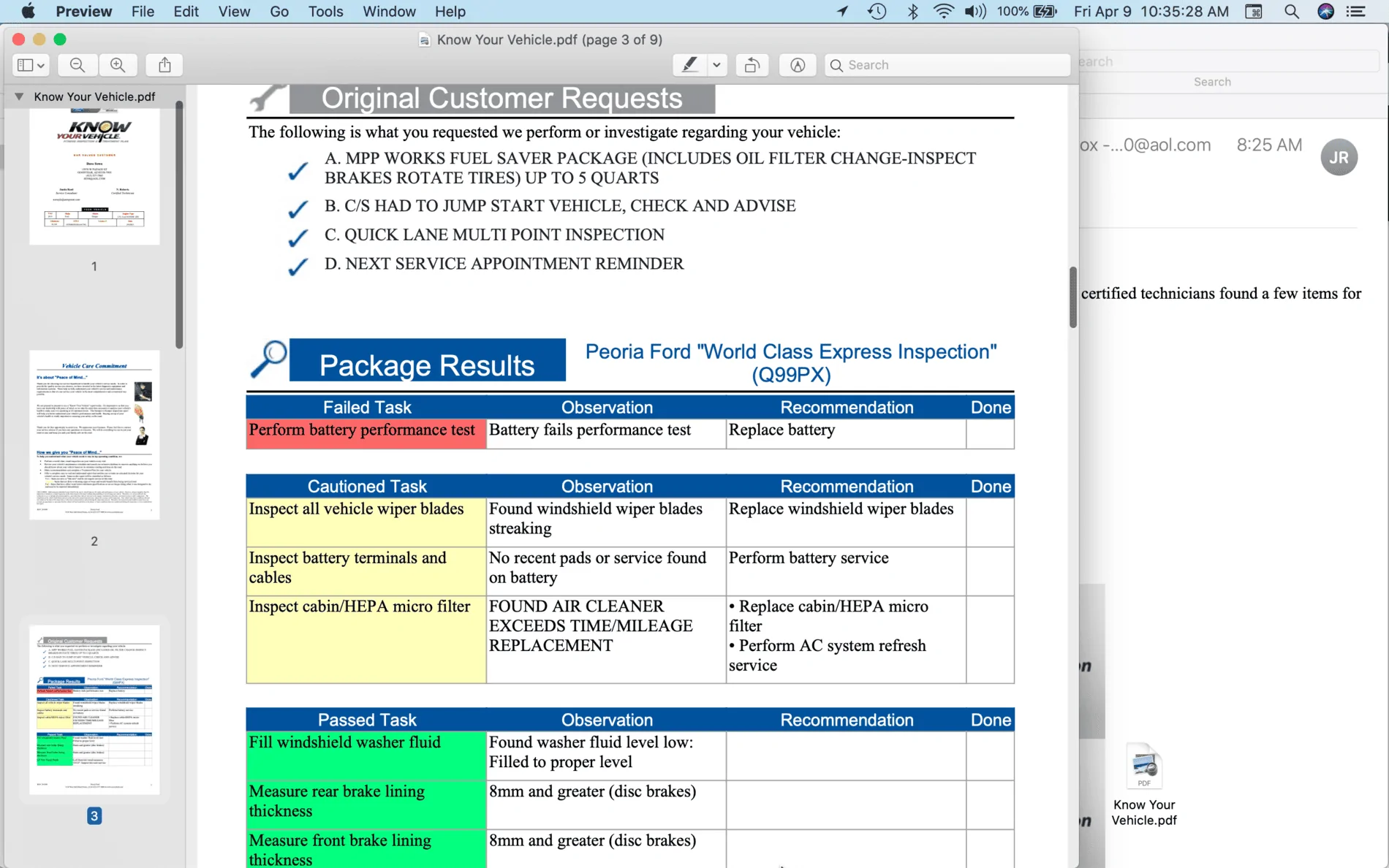Click 'C. QUICK LANE MULTI POINT INSPECTION' line
1389x868 pixels.
tap(495, 235)
